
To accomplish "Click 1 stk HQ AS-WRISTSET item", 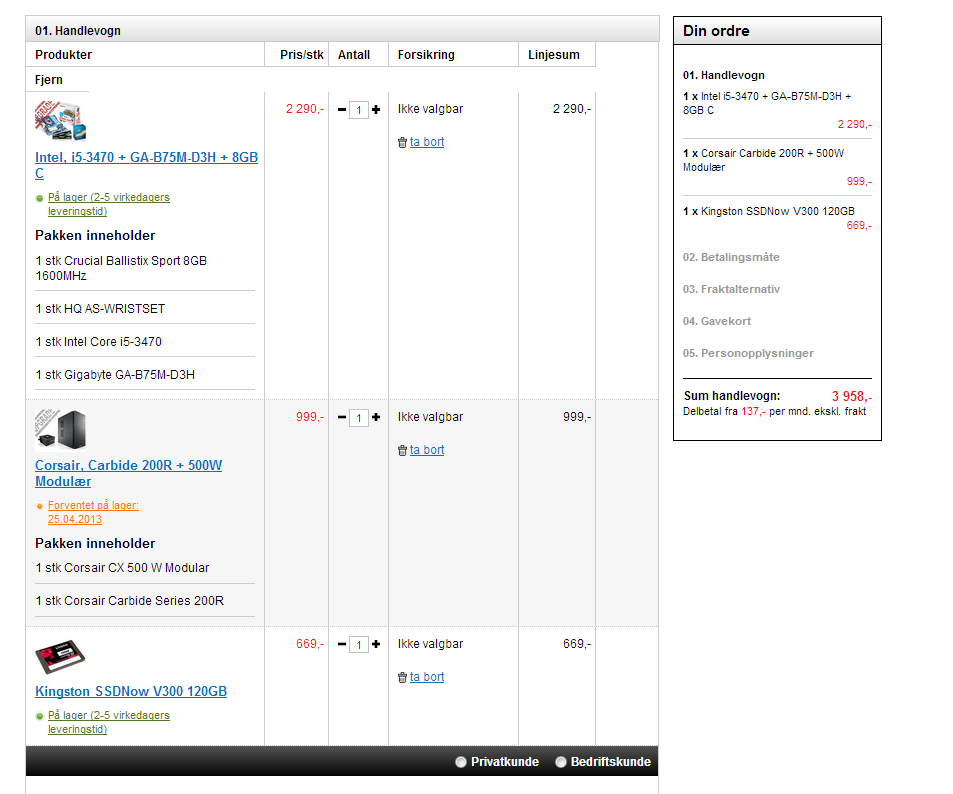I will click(100, 309).
